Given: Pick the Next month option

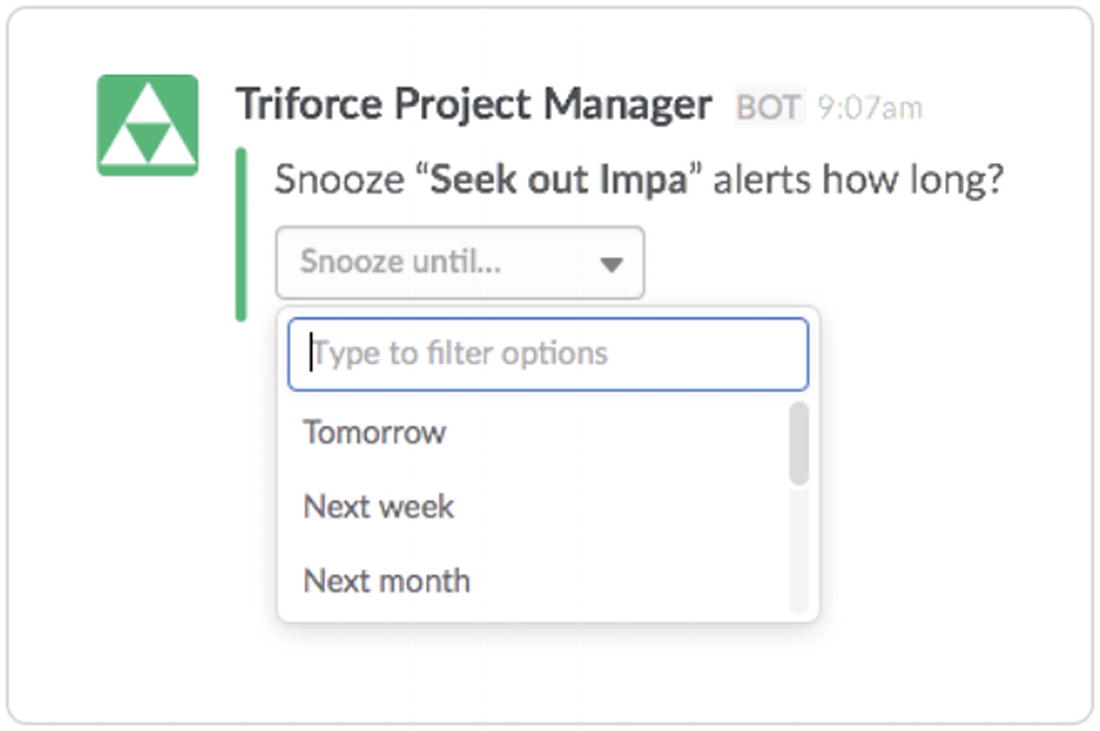Looking at the screenshot, I should [x=387, y=581].
